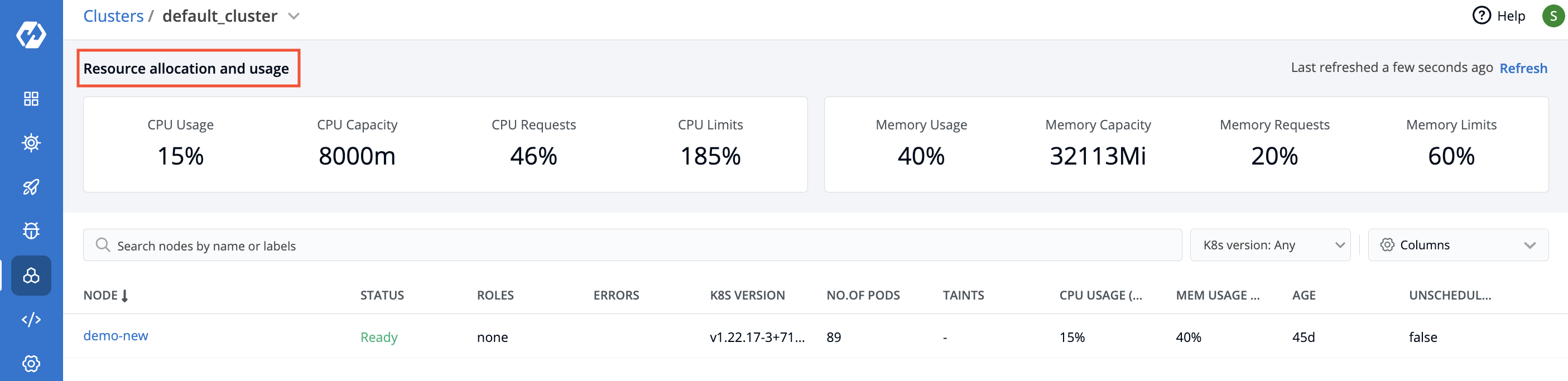Click the AGE column header
The height and width of the screenshot is (381, 1568).
(1303, 295)
